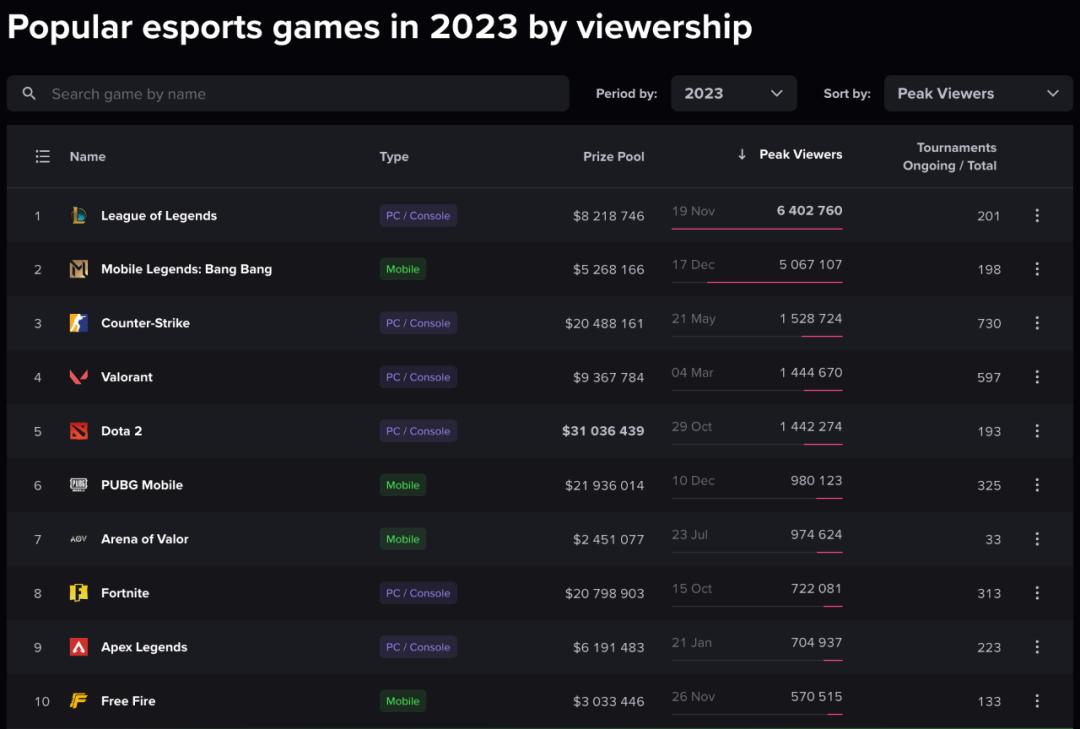Open the Period by 2023 dropdown
Image resolution: width=1080 pixels, height=729 pixels.
(x=733, y=93)
